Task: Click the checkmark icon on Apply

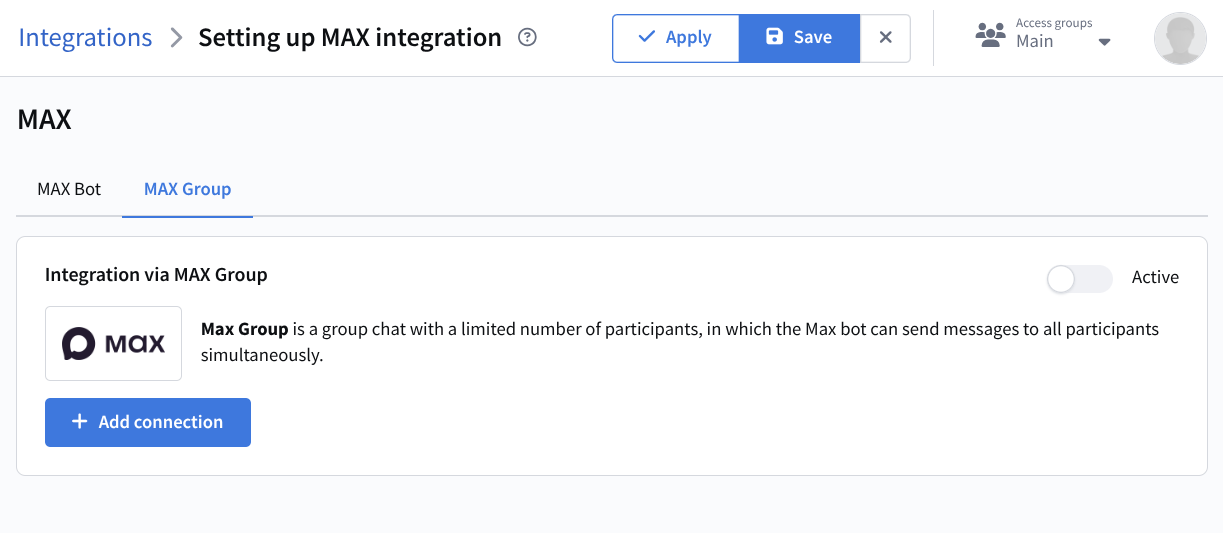Action: pos(646,37)
